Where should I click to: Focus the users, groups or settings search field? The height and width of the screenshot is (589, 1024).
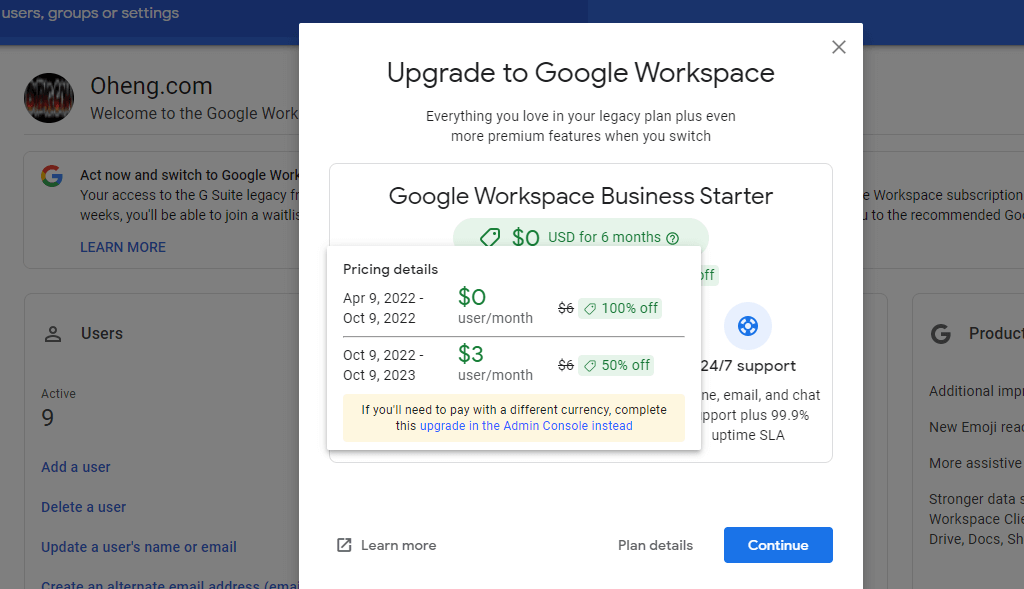pyautogui.click(x=150, y=14)
